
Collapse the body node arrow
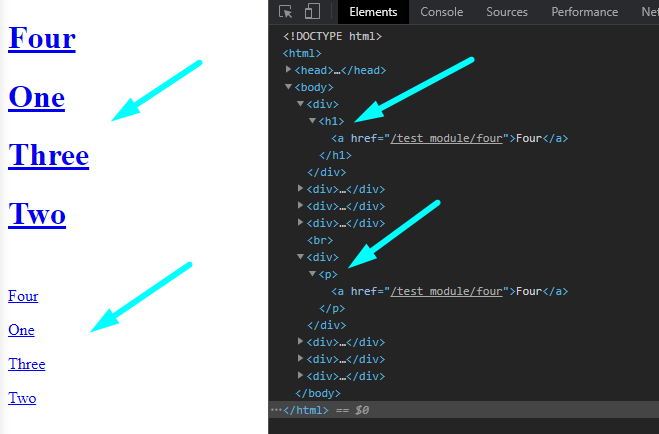[289, 87]
